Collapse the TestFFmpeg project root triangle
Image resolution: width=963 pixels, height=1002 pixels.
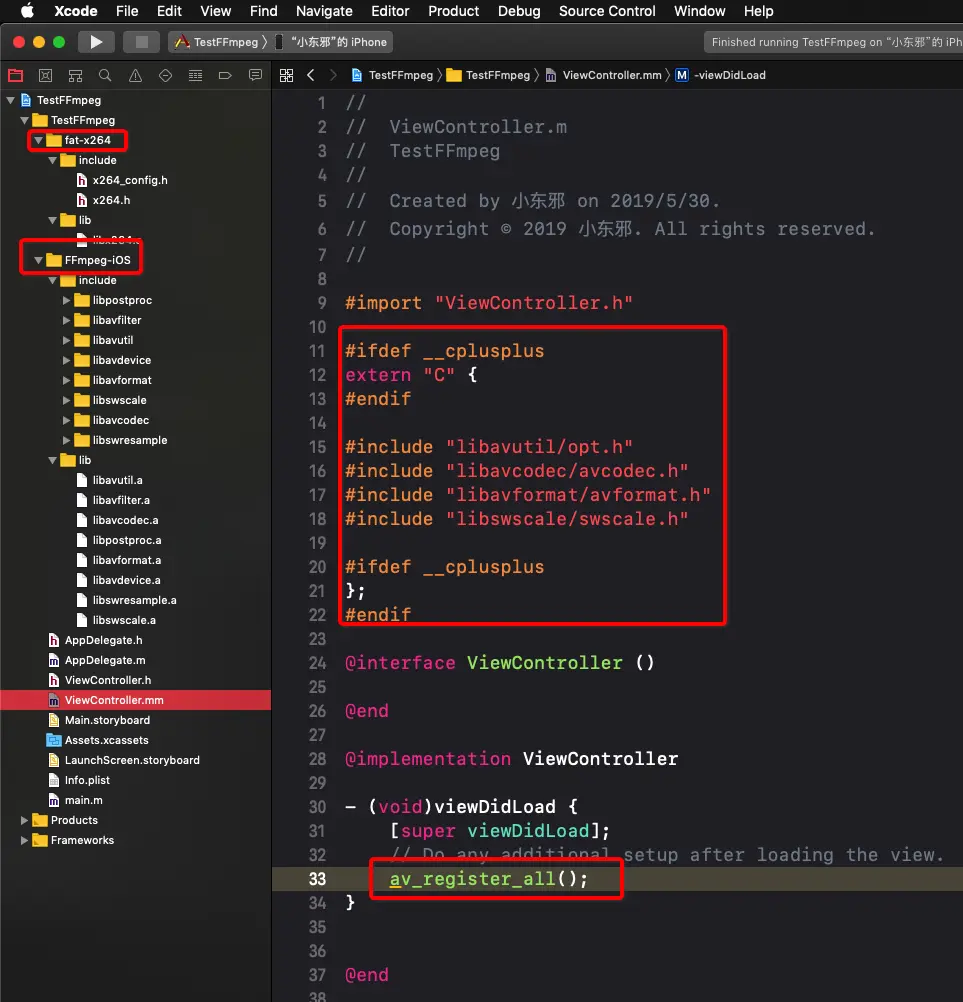pyautogui.click(x=11, y=100)
